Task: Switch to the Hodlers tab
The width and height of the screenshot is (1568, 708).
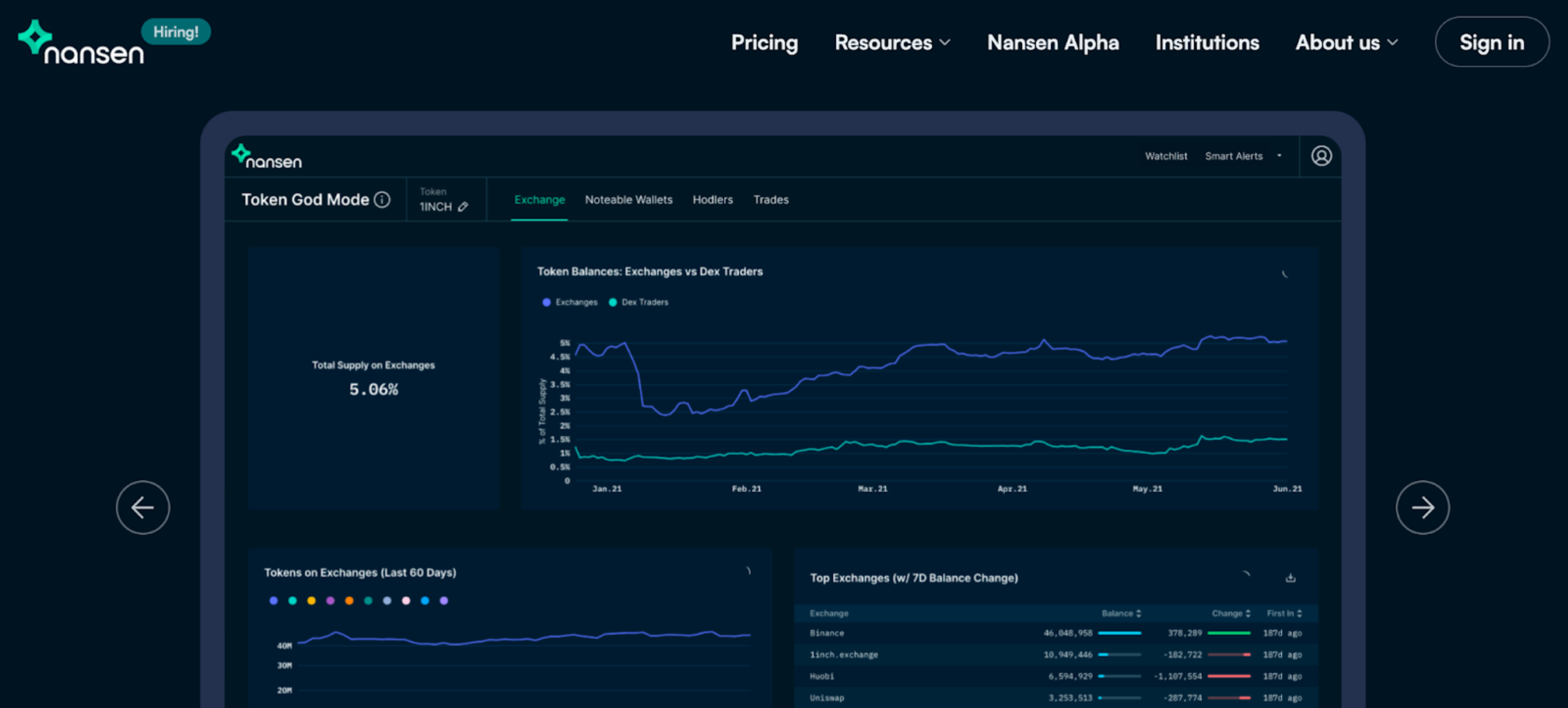Action: tap(712, 200)
